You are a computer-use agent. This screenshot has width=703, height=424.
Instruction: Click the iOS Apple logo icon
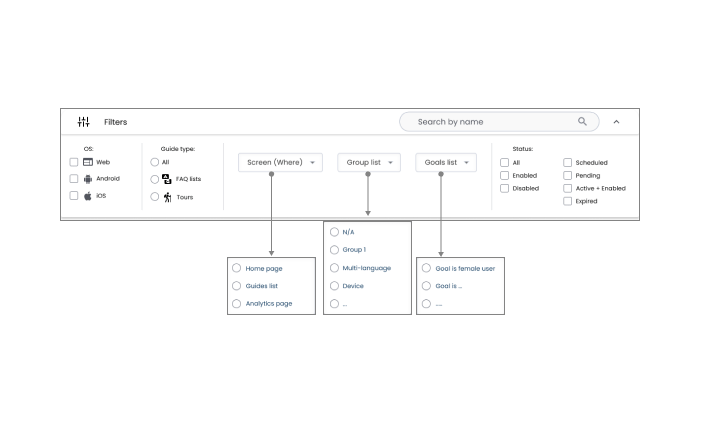click(x=88, y=196)
